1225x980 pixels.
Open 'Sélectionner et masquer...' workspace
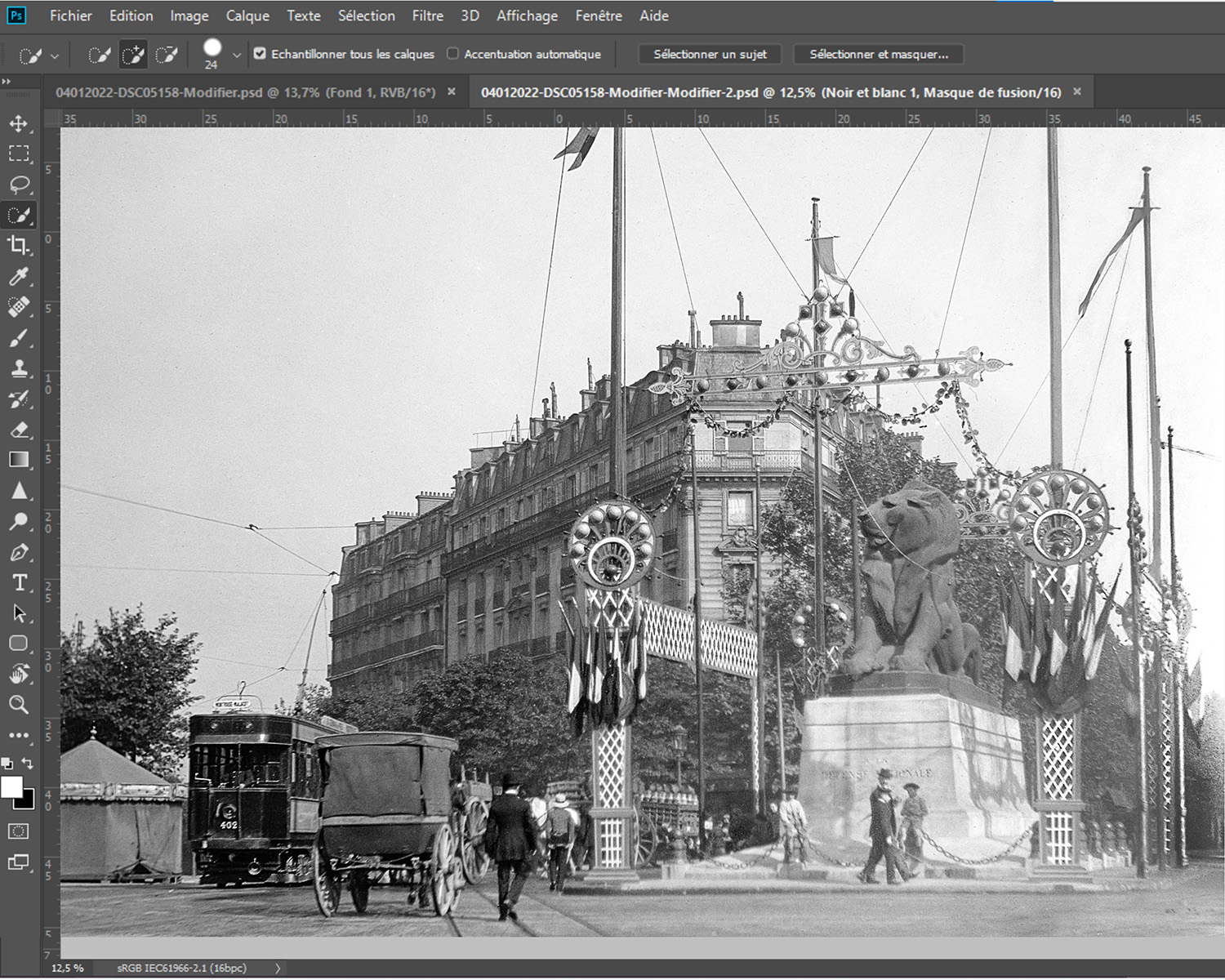pyautogui.click(x=878, y=54)
